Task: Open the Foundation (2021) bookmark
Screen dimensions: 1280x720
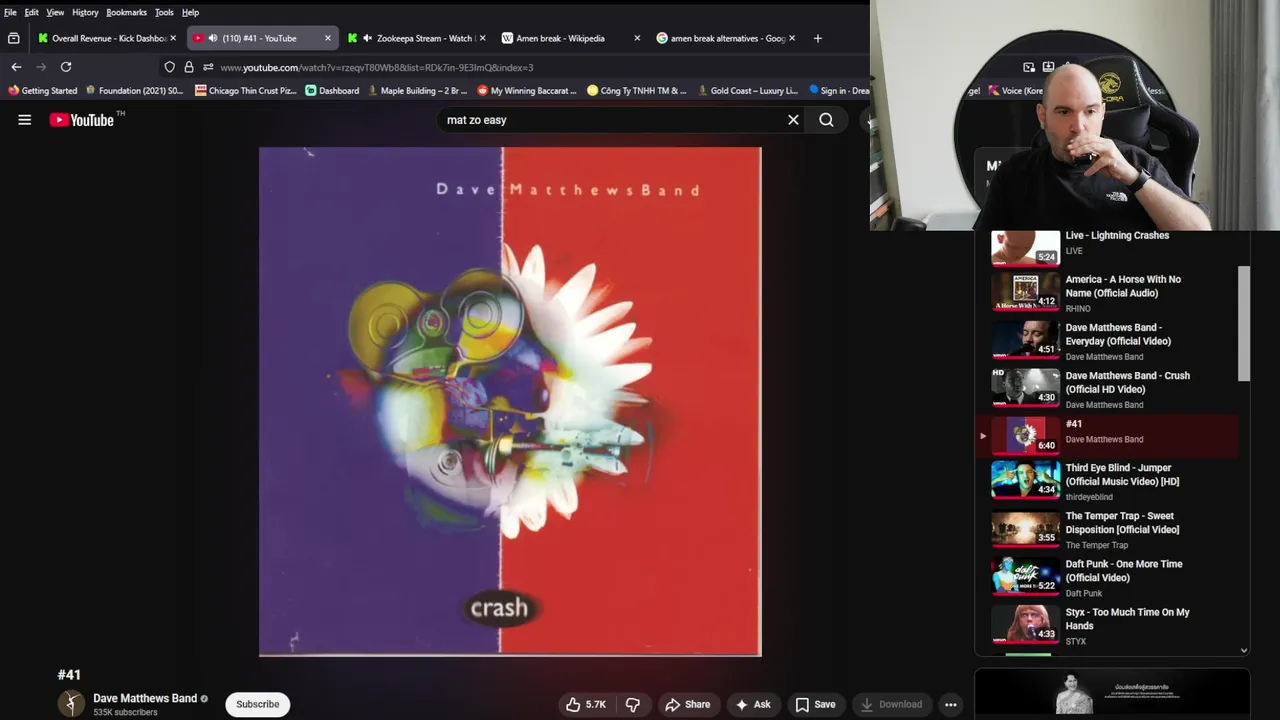Action: pos(134,91)
